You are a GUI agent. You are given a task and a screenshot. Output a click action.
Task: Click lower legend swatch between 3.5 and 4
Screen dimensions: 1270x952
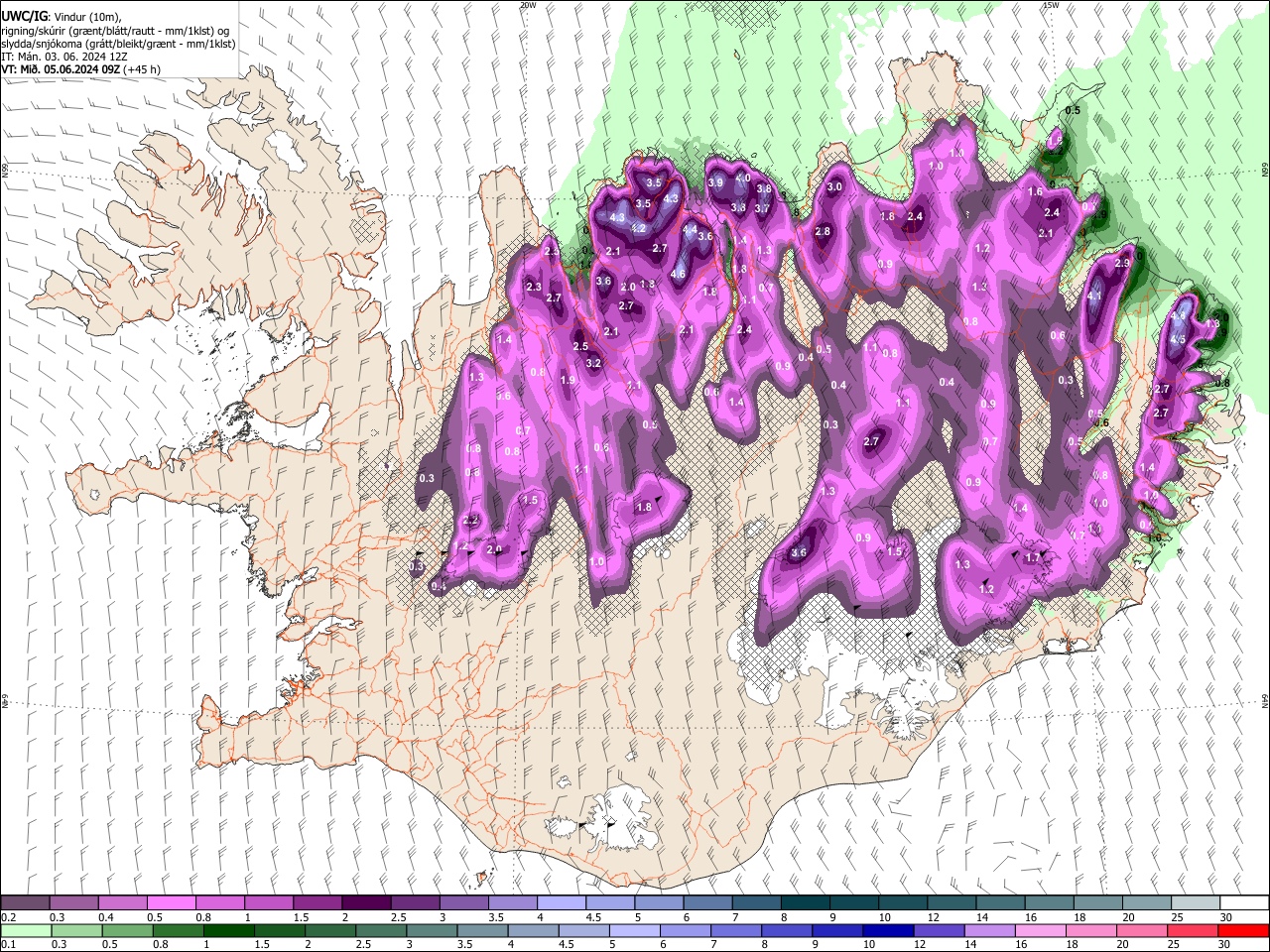point(482,930)
